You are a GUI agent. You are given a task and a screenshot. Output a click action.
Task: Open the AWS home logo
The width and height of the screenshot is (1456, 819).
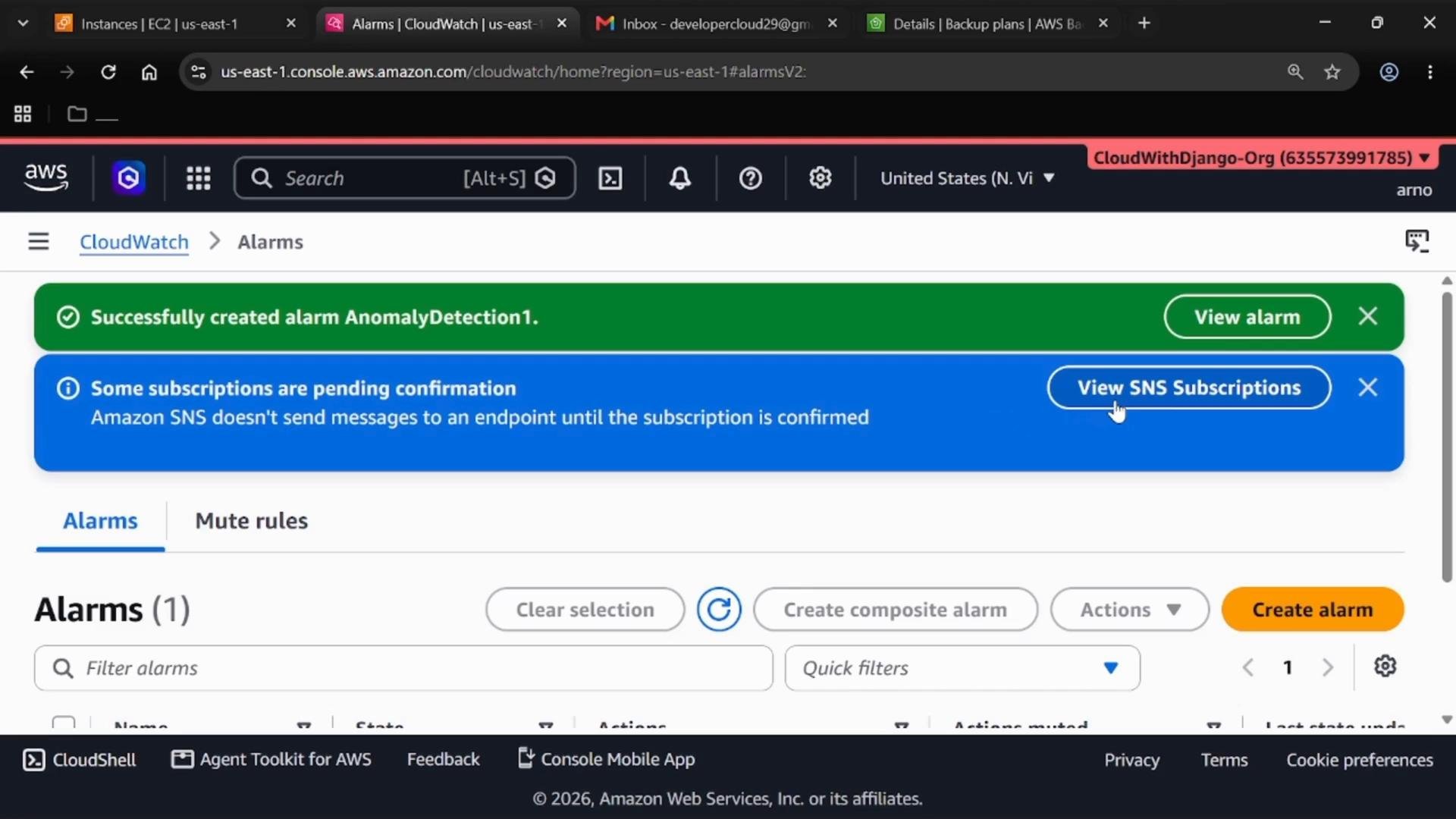pyautogui.click(x=45, y=177)
